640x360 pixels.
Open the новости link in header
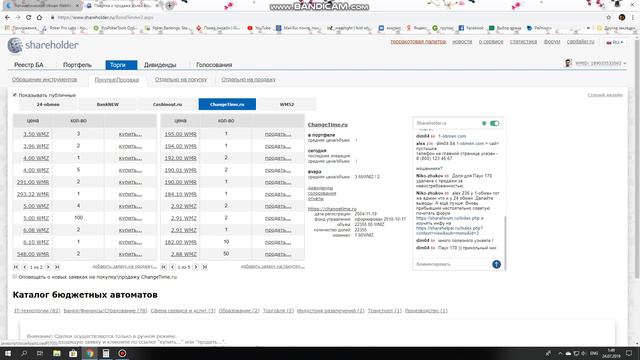[x=462, y=42]
